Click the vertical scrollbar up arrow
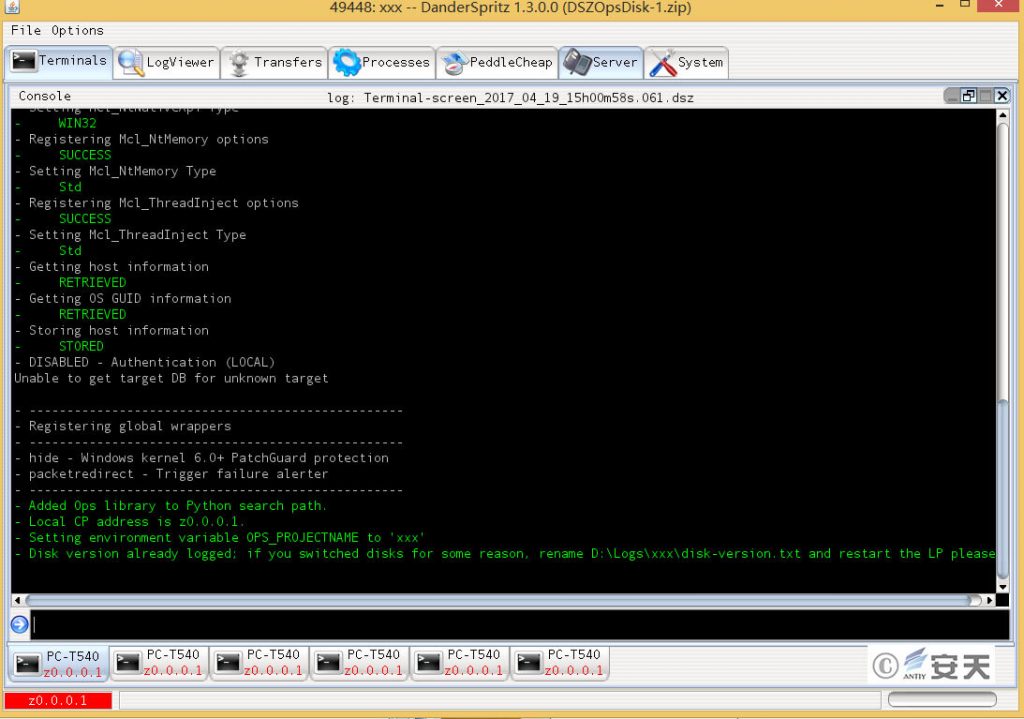The image size is (1024, 719). [x=1003, y=116]
